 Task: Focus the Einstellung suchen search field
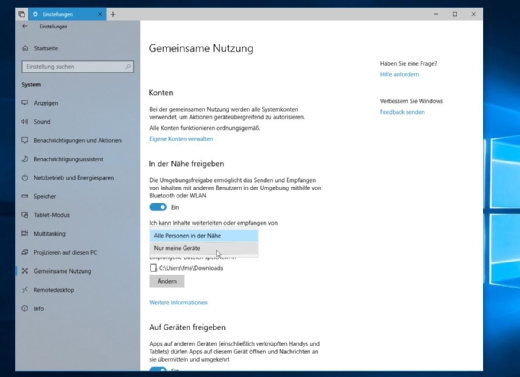78,67
